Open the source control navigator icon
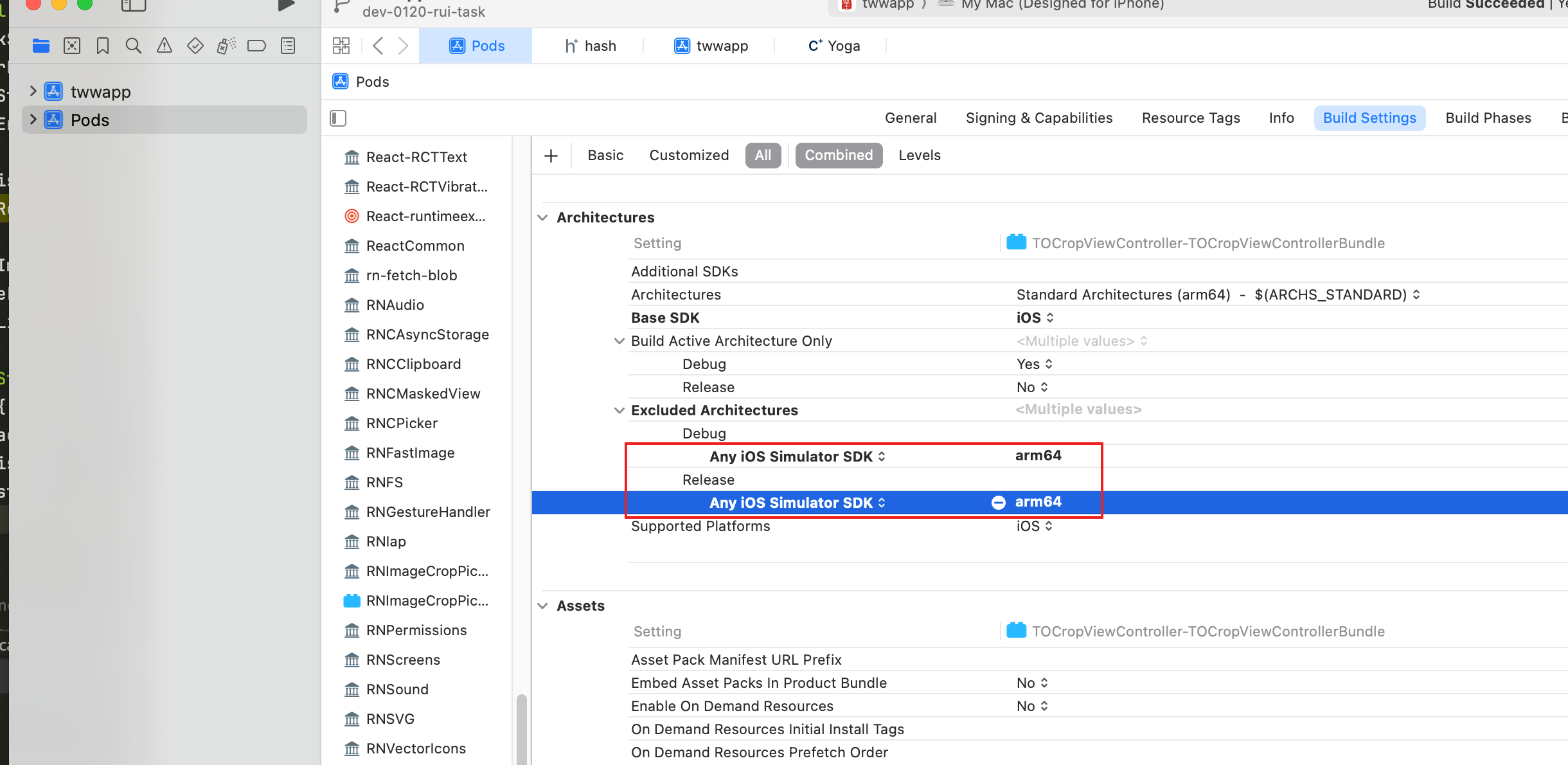Screen dimensions: 1568x765 point(72,46)
